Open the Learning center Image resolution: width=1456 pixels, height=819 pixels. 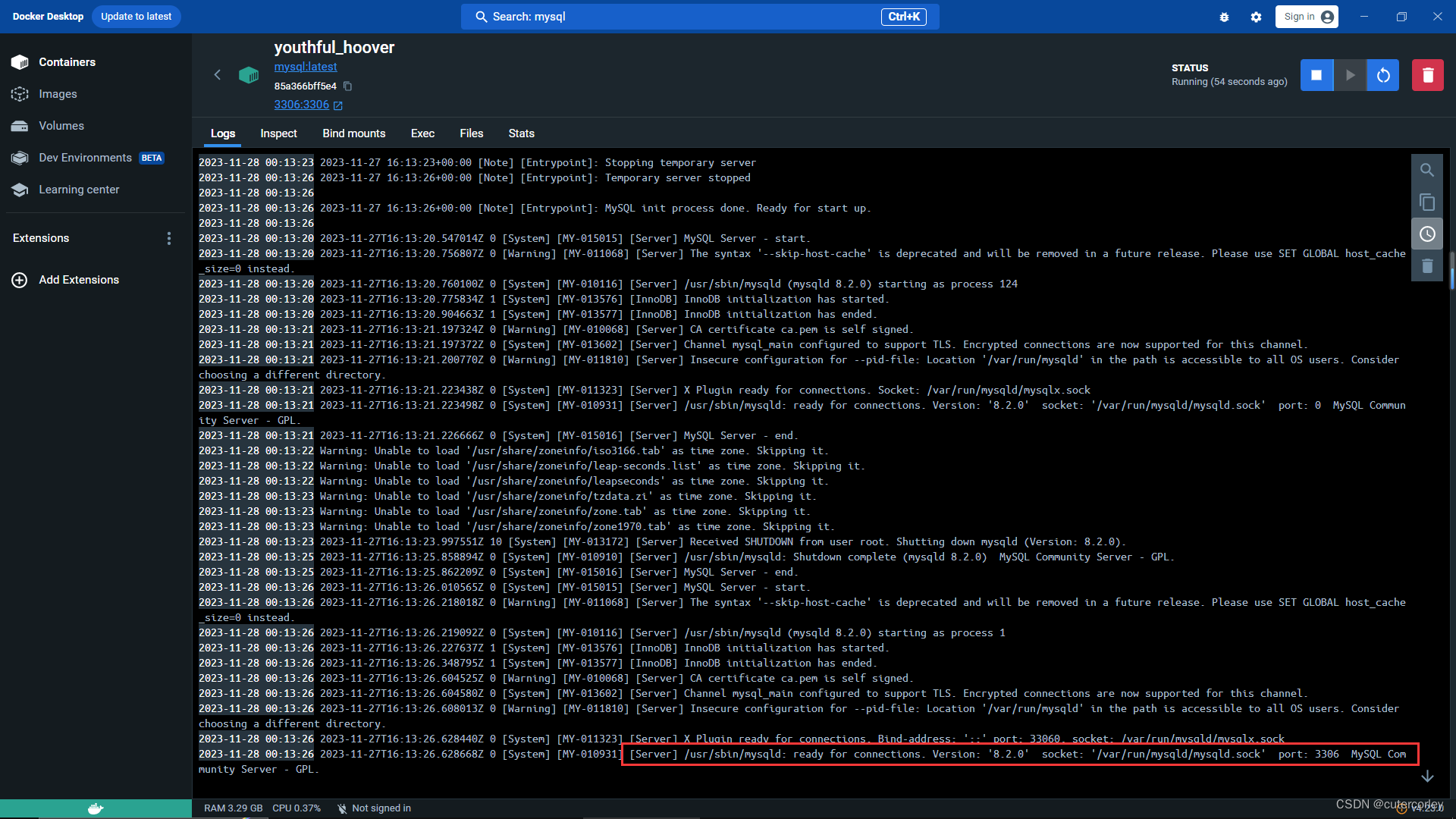[x=79, y=190]
